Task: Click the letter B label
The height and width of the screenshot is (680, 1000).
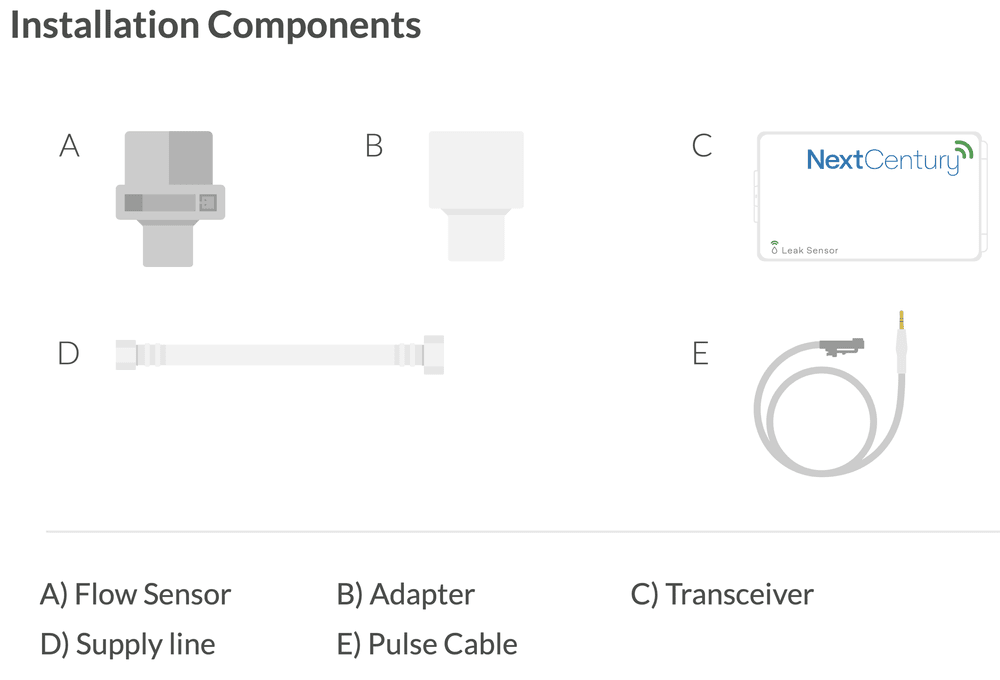Action: pos(374,145)
